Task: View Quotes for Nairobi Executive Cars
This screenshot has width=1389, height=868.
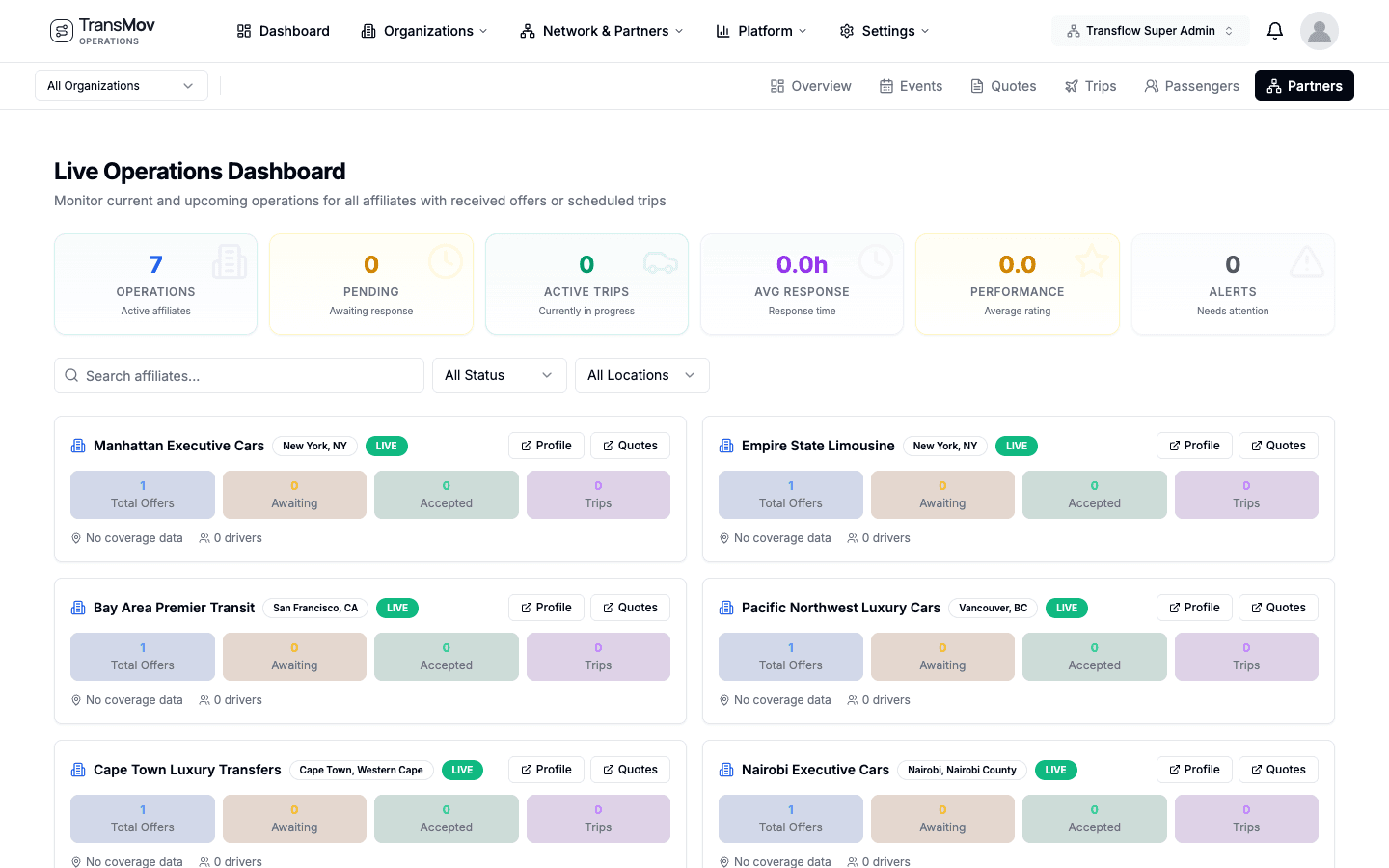Action: 1278,769
